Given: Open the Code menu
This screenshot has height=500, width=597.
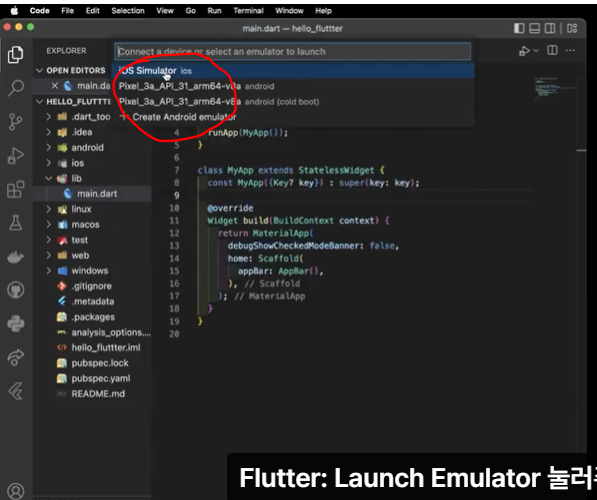Looking at the screenshot, I should click(x=40, y=11).
